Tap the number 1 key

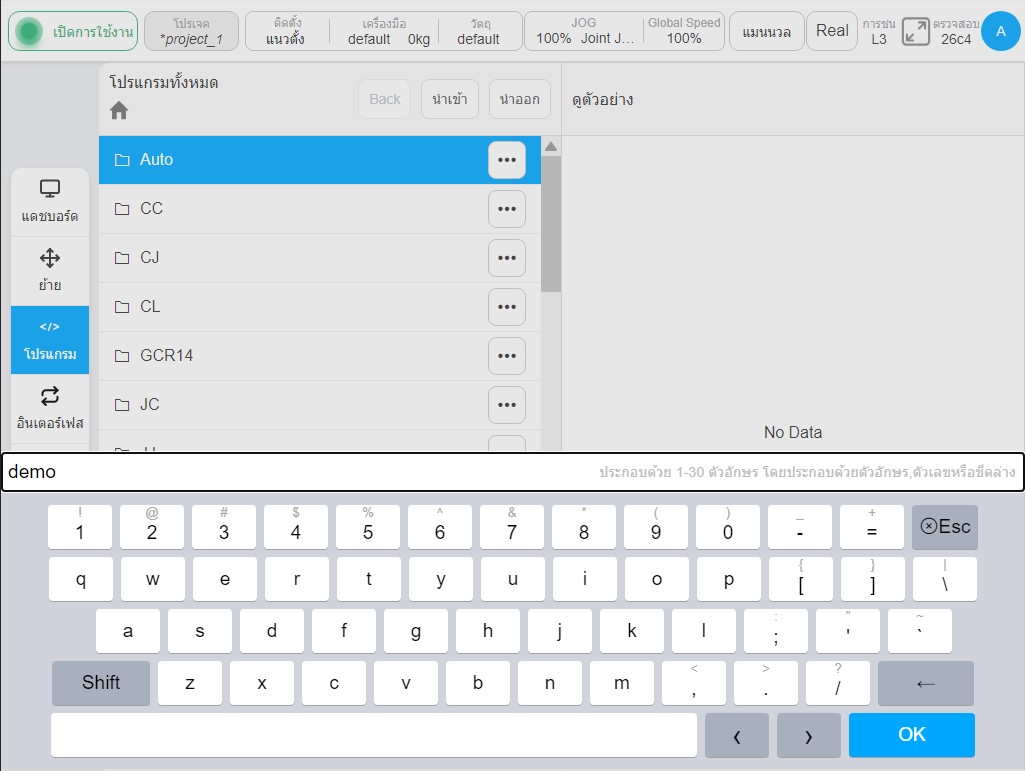click(80, 526)
